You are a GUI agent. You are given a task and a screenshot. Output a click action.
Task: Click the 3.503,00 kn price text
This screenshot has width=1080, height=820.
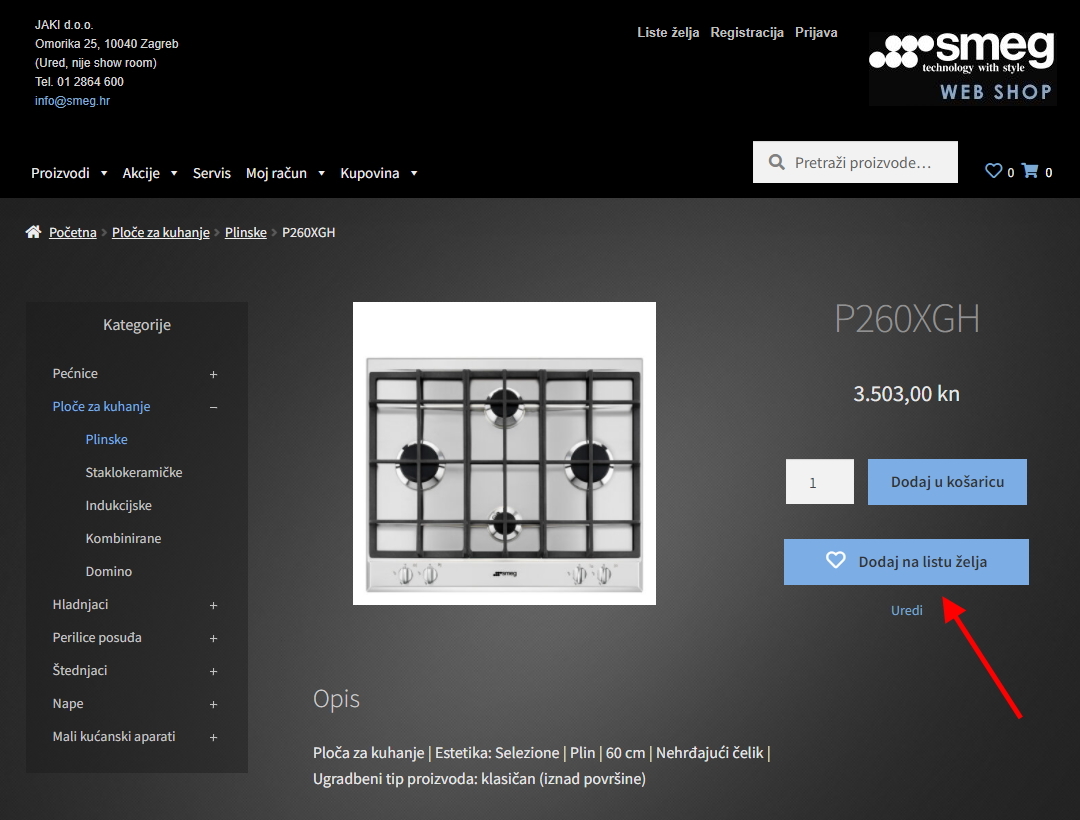point(906,394)
